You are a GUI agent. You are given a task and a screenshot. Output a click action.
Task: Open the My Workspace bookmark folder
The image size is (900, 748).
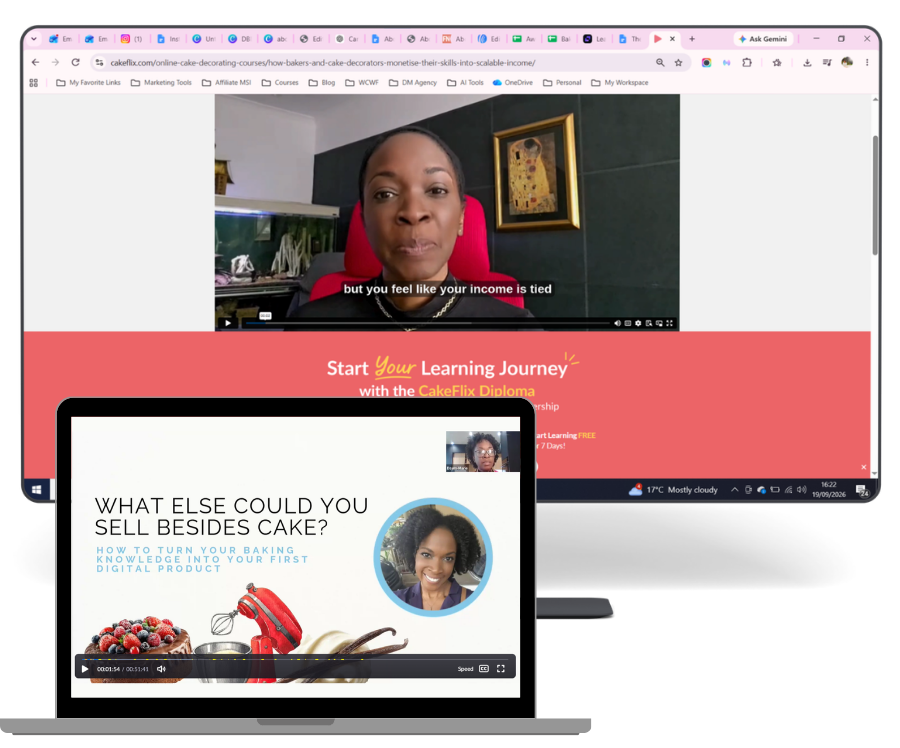(x=620, y=83)
